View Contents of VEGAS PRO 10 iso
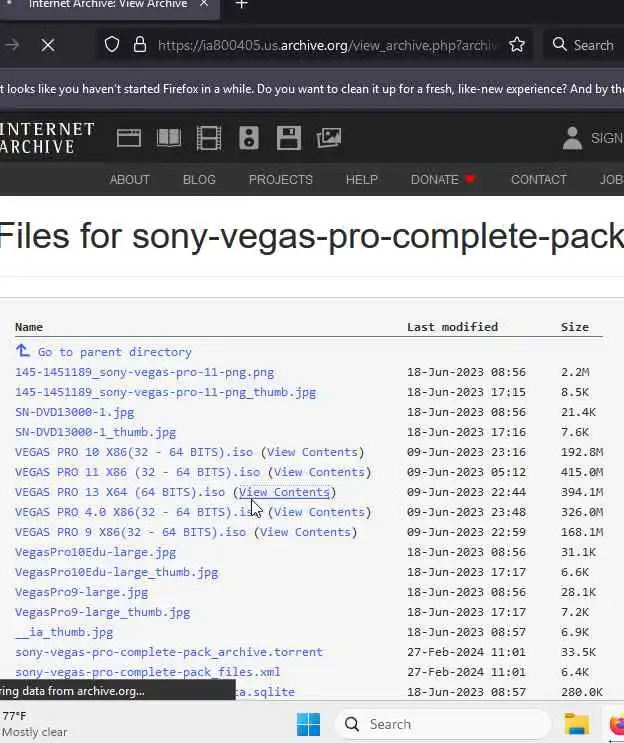The width and height of the screenshot is (624, 743). [312, 452]
